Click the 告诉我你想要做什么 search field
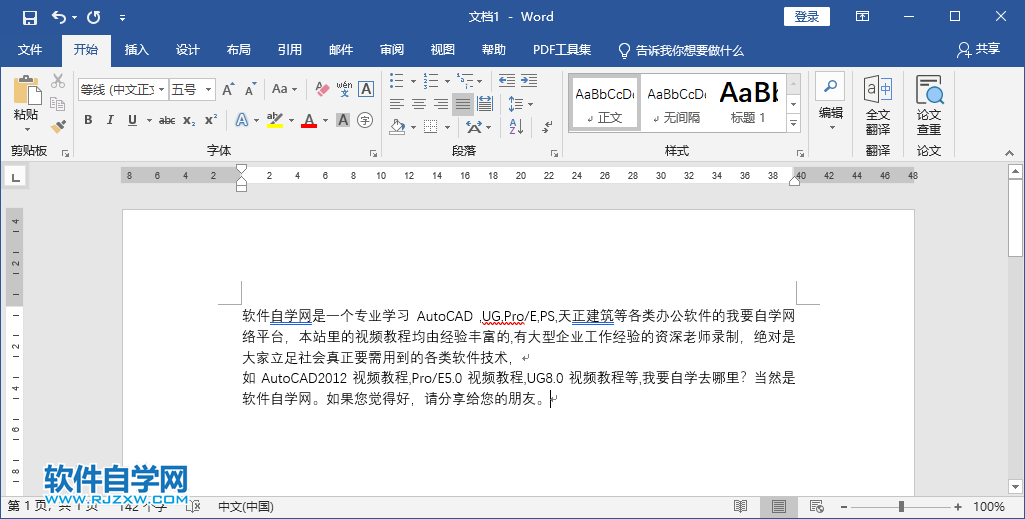This screenshot has height=519, width=1025. click(x=688, y=50)
